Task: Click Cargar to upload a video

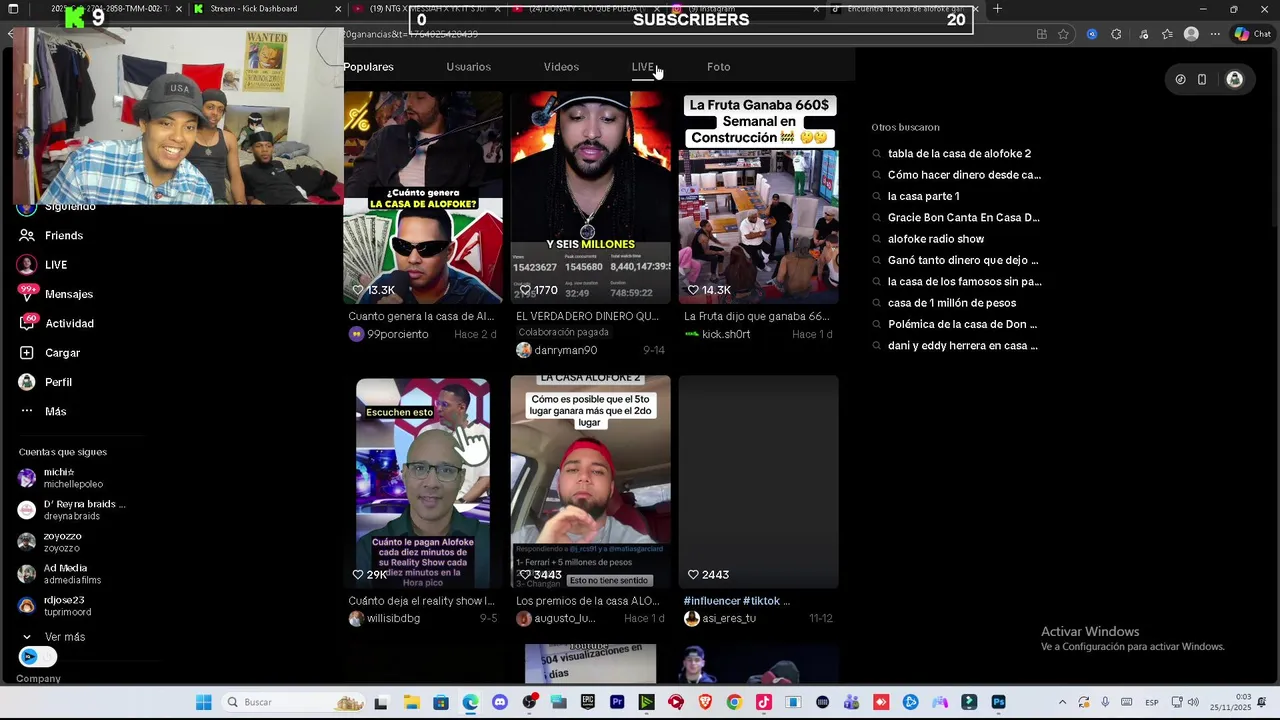Action: pyautogui.click(x=50, y=353)
